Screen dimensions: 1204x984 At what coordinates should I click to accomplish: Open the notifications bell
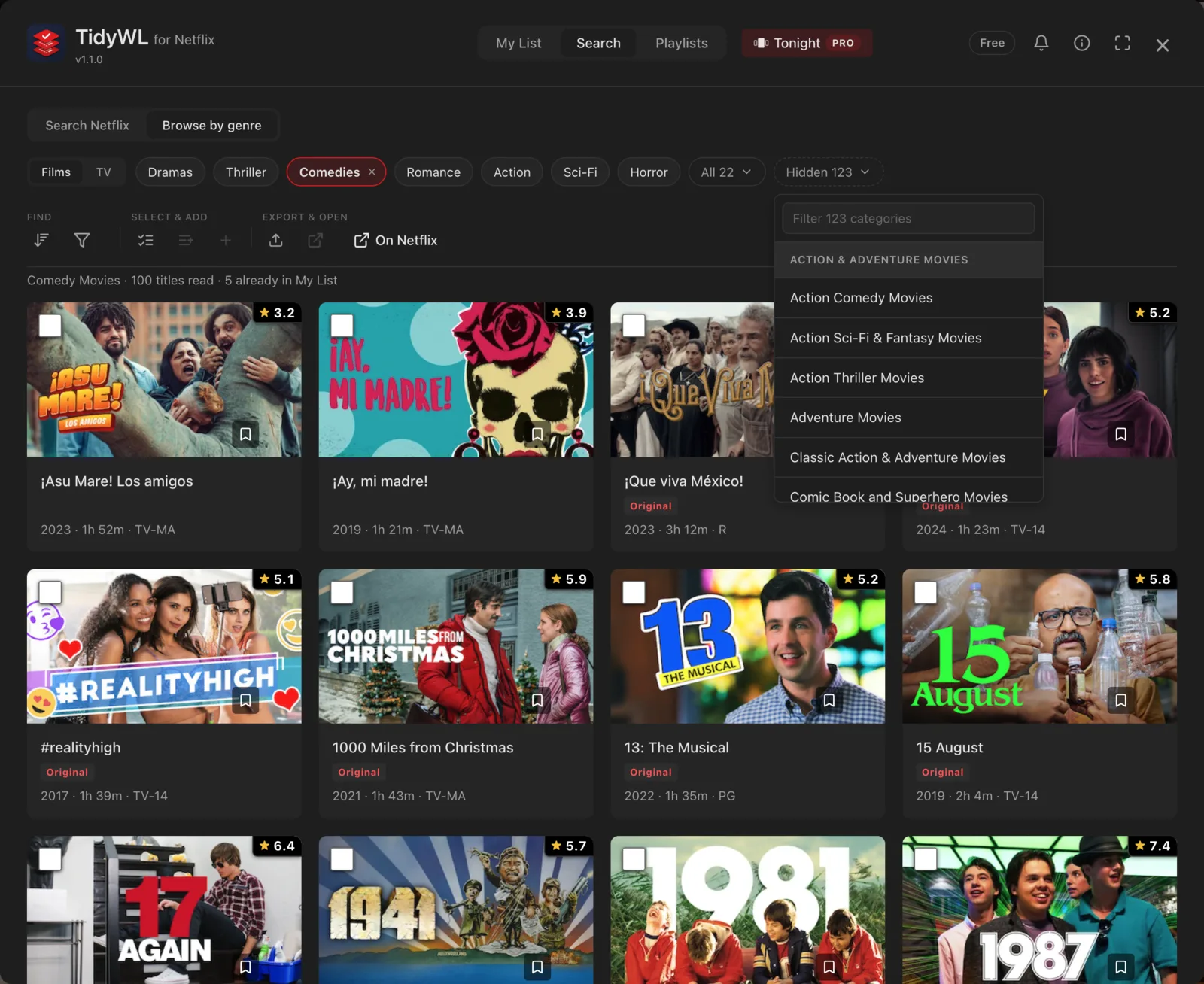pos(1041,43)
